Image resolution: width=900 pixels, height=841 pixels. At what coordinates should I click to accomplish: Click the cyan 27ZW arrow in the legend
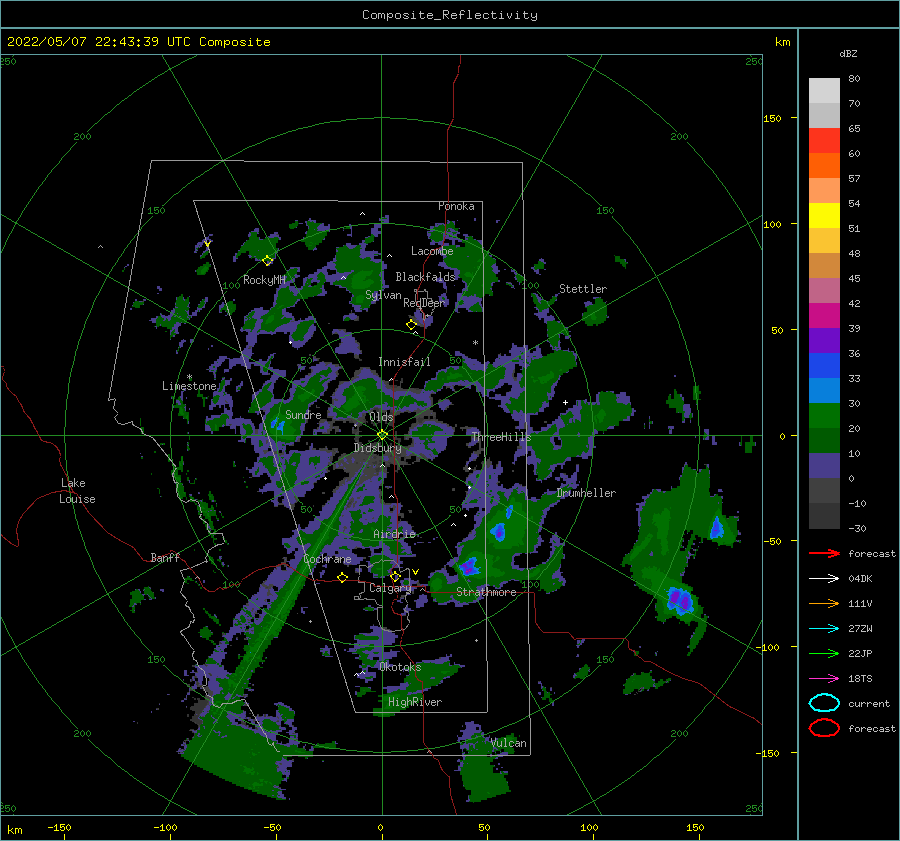824,629
